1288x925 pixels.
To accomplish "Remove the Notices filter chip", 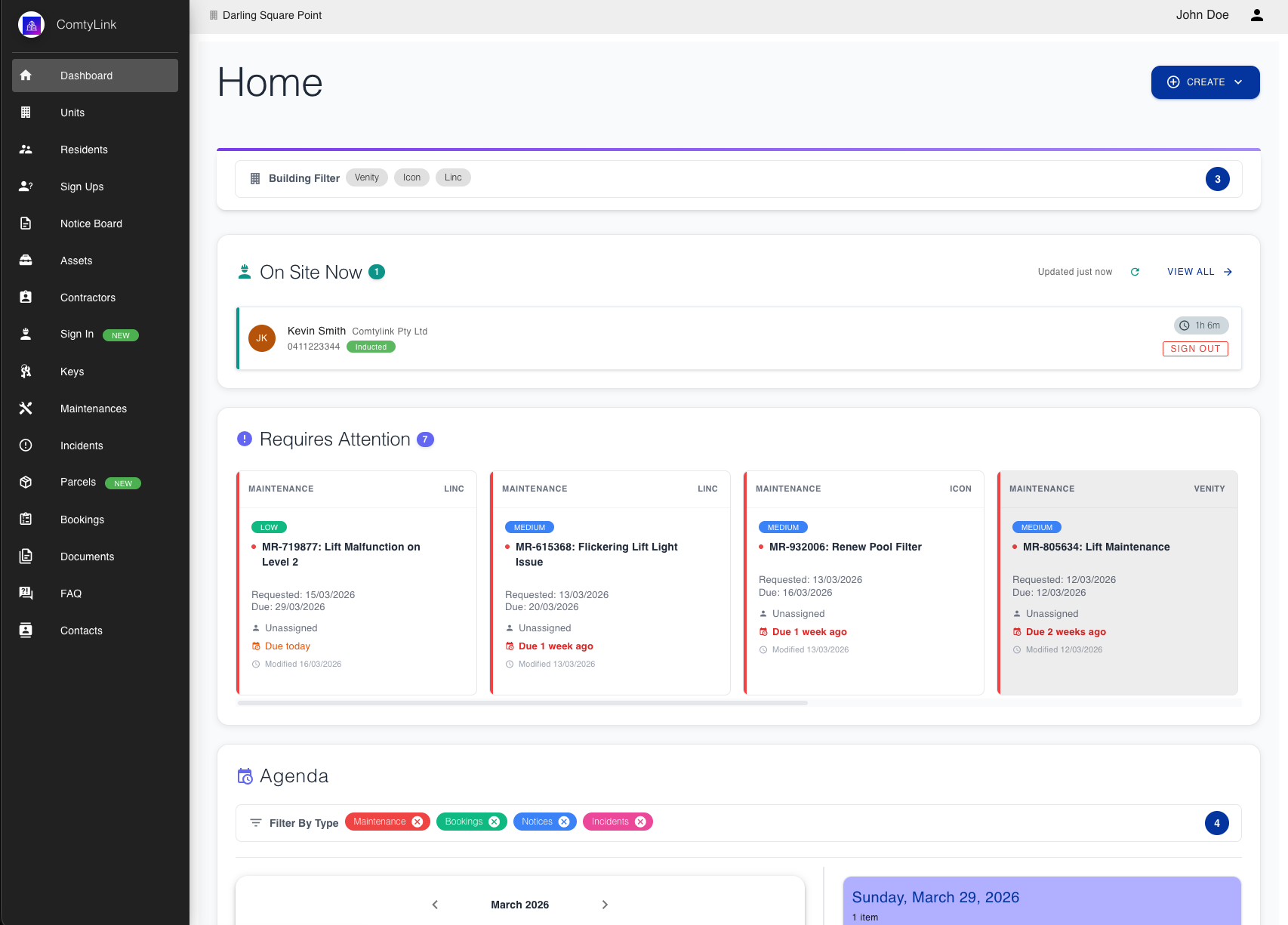I will click(x=564, y=822).
